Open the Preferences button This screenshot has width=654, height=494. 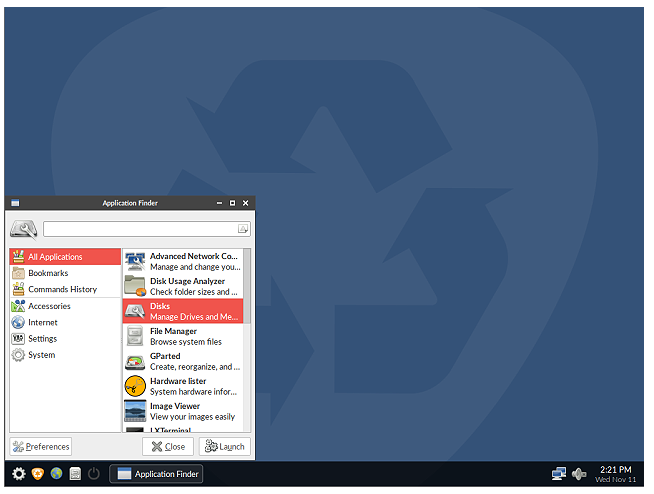tap(40, 446)
